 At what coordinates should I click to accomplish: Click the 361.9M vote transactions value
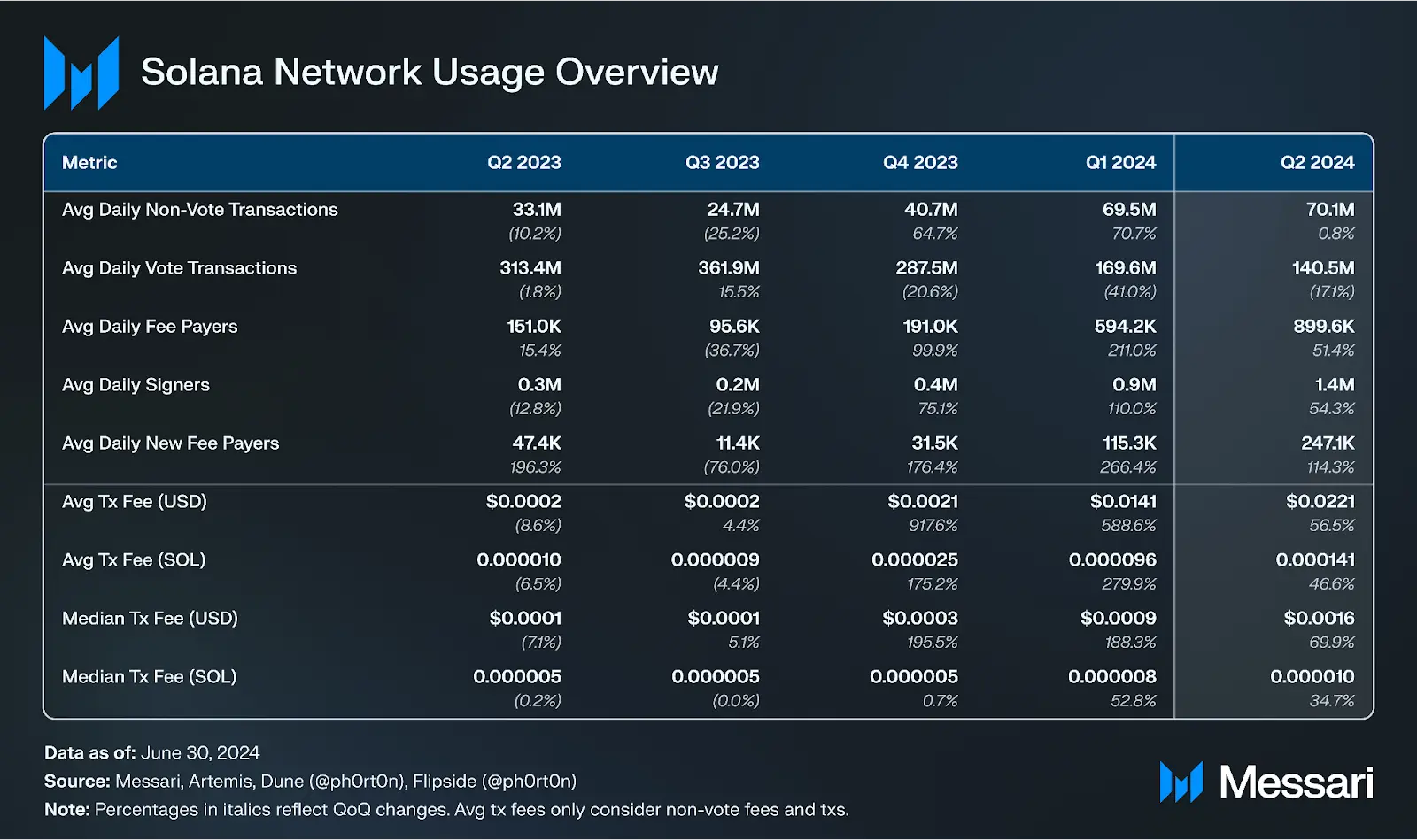click(x=728, y=268)
